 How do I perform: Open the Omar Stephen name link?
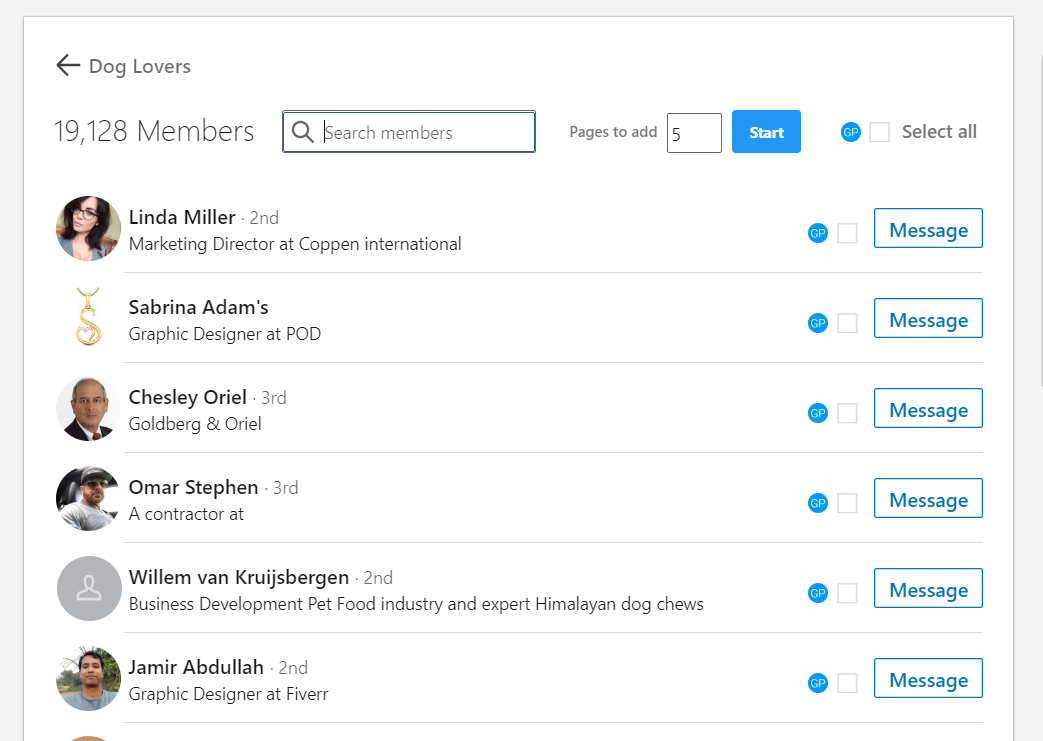194,487
